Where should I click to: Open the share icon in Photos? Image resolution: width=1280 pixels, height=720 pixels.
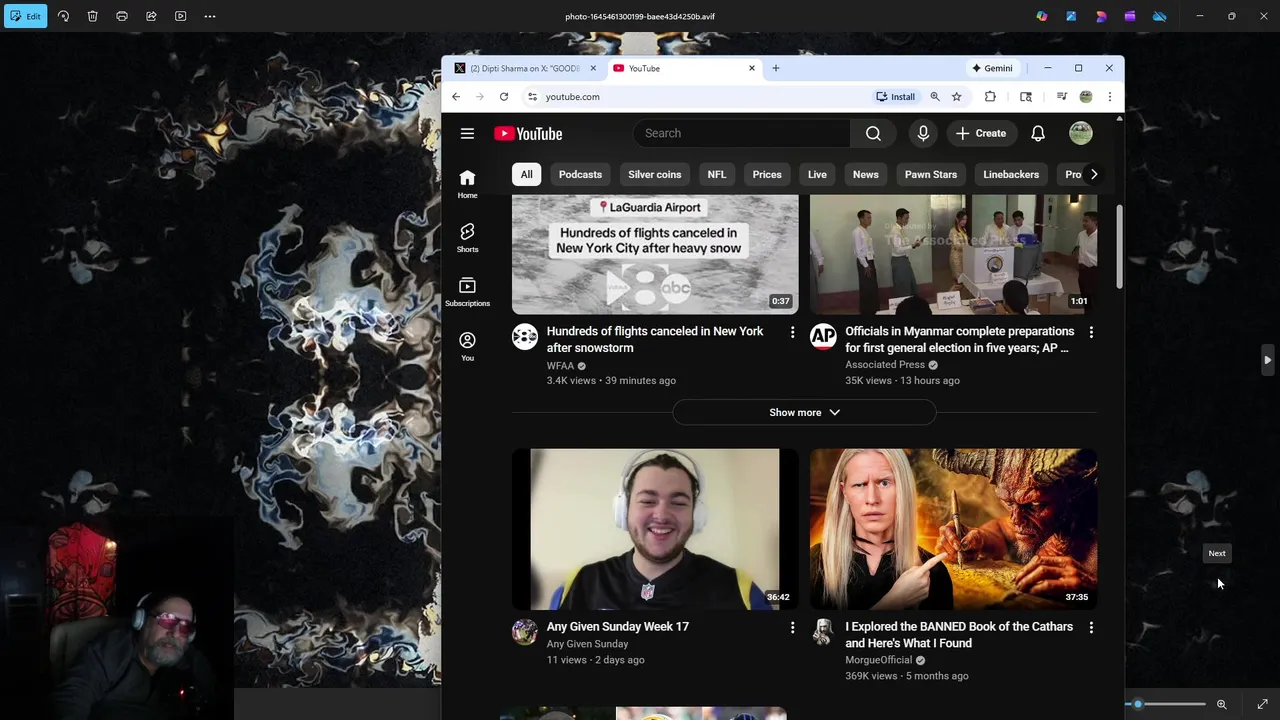pyautogui.click(x=151, y=16)
